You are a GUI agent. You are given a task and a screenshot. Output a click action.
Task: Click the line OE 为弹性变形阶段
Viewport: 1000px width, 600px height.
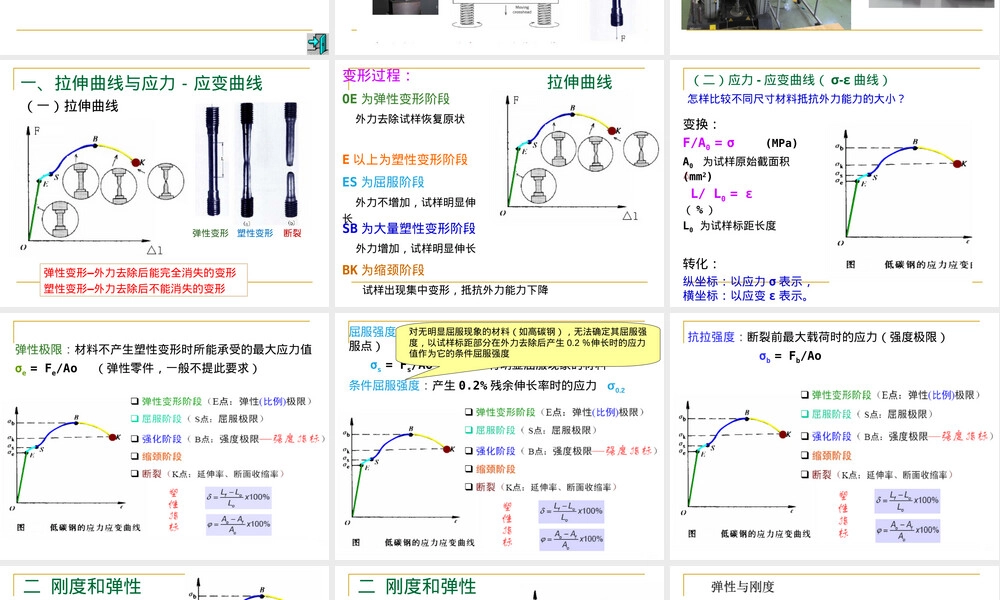pos(396,99)
